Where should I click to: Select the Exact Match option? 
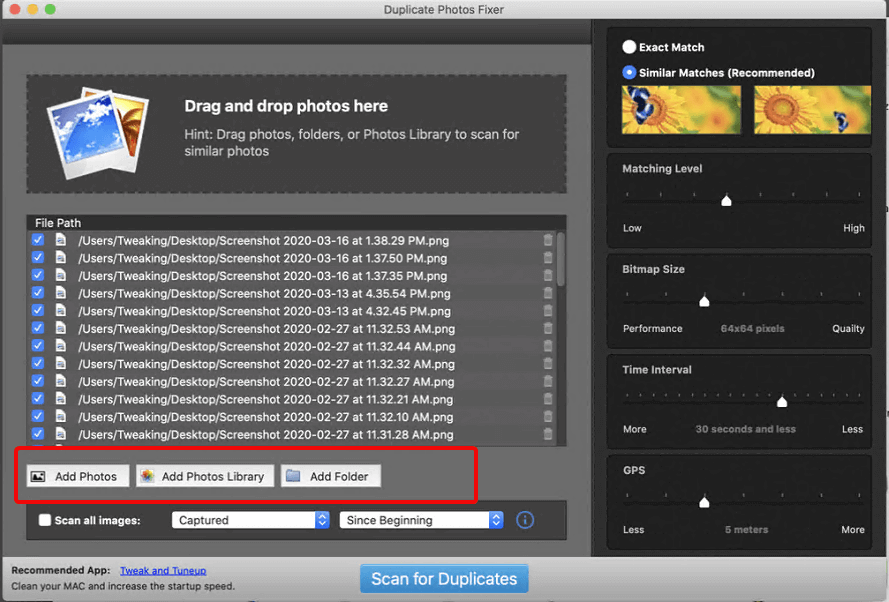[x=629, y=47]
